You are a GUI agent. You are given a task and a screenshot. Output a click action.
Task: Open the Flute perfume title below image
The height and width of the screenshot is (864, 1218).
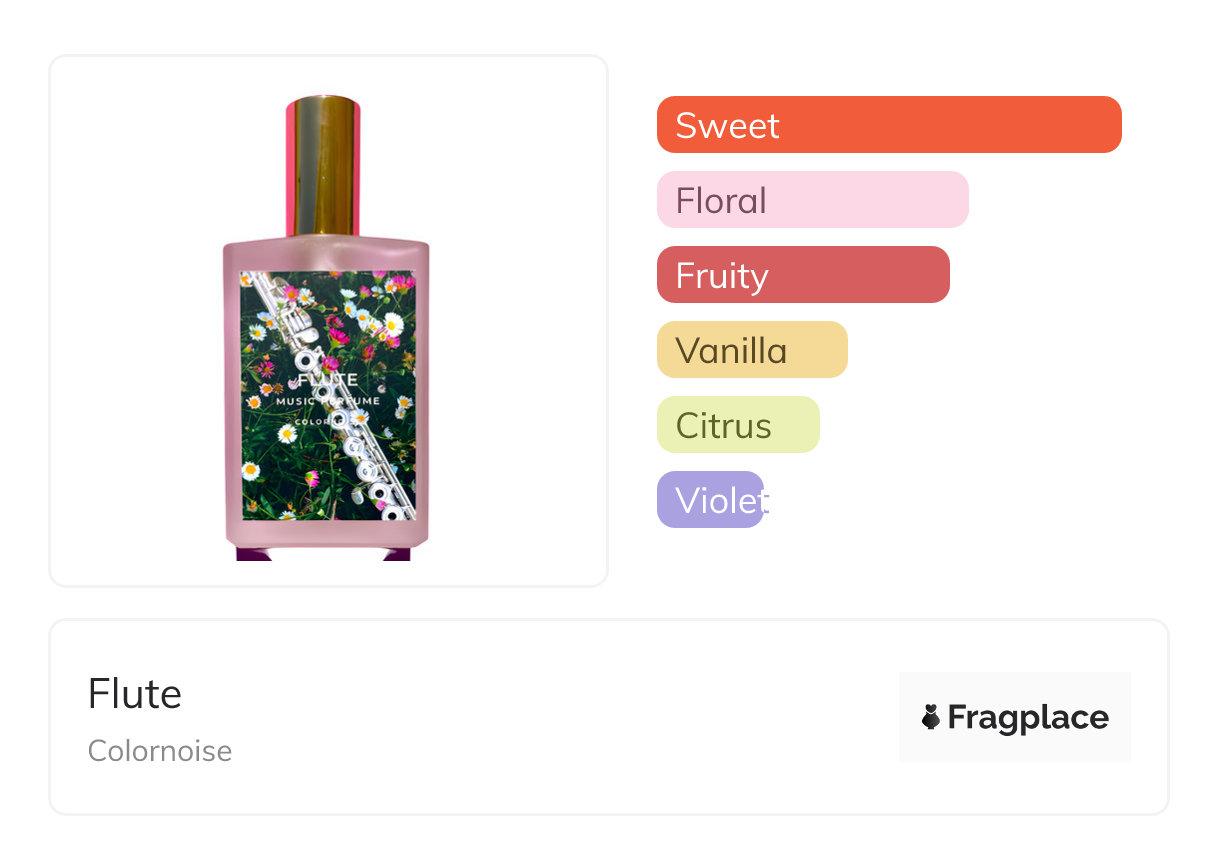[x=135, y=694]
